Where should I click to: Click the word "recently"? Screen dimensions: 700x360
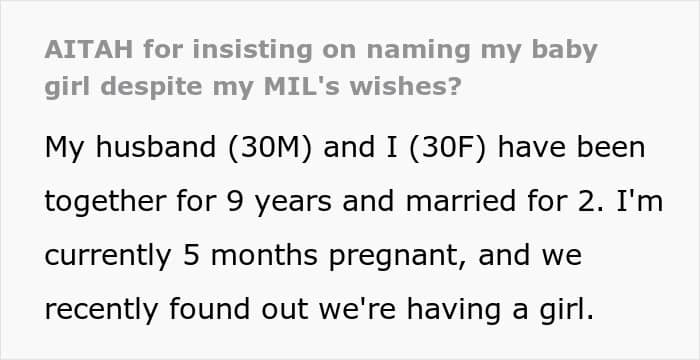coord(101,310)
